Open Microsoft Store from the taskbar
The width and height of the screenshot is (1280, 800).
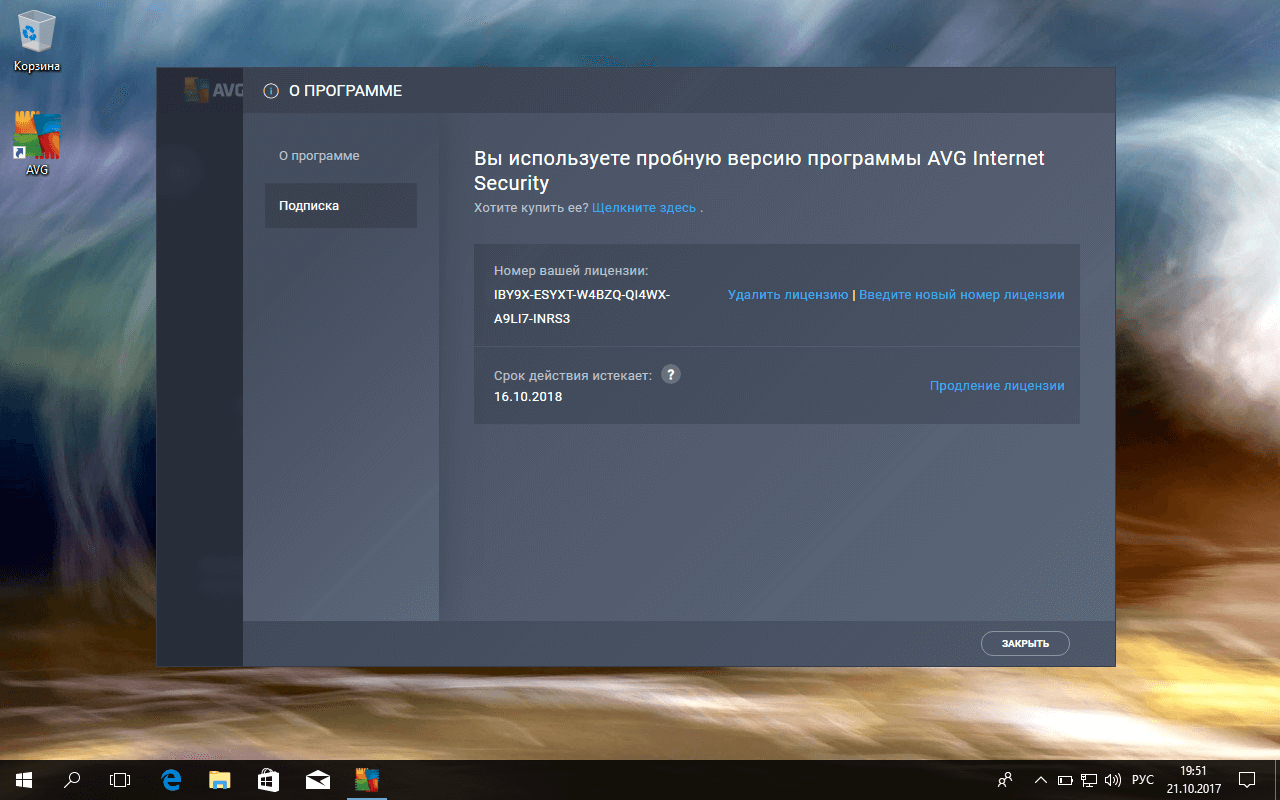269,779
